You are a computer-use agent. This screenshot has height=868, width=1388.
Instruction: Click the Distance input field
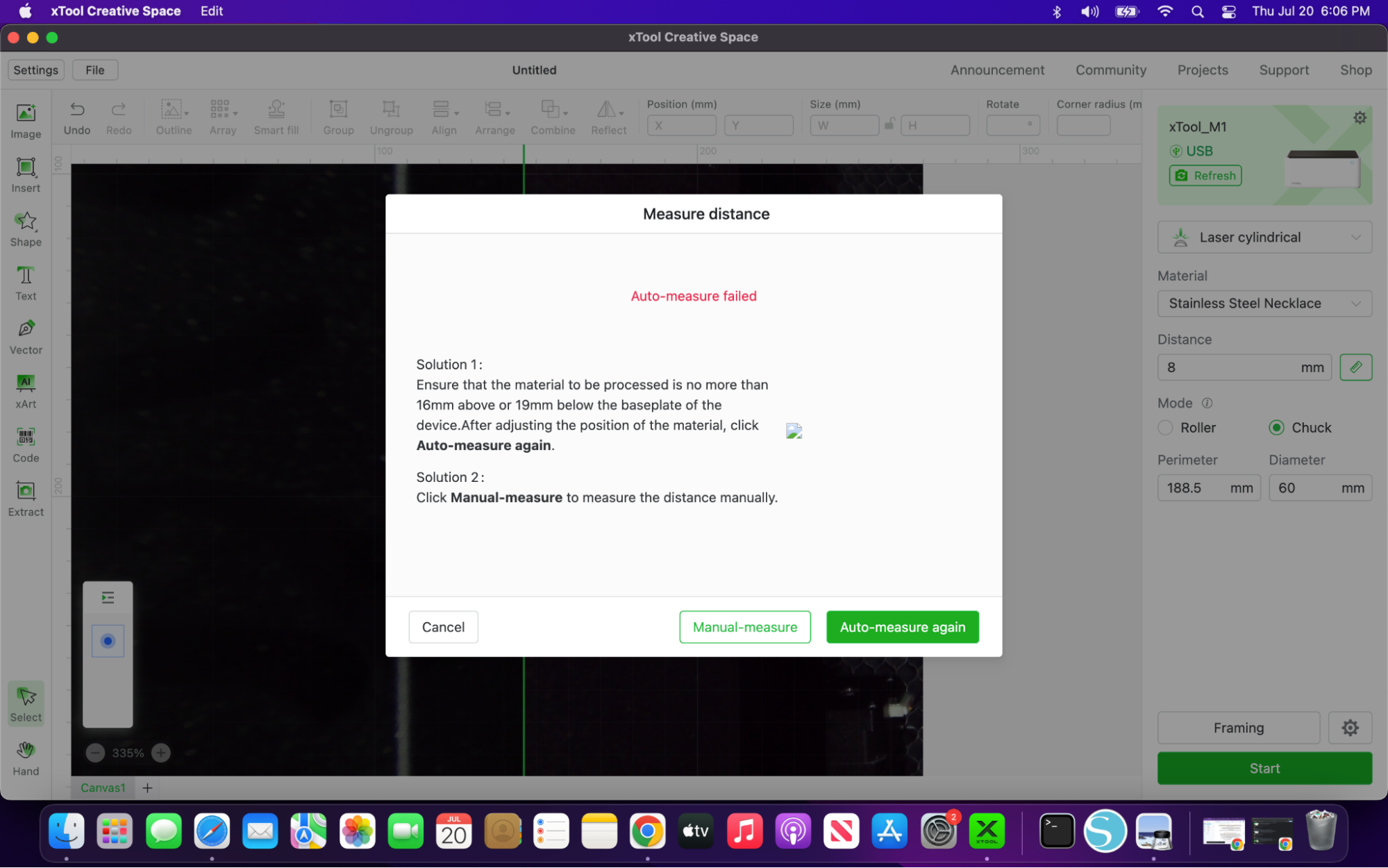coord(1244,367)
